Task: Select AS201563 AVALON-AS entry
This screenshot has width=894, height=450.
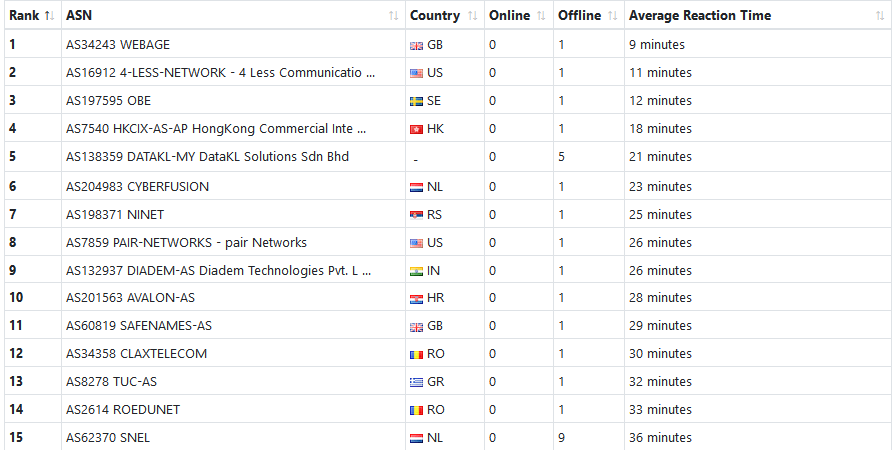Action: (131, 298)
